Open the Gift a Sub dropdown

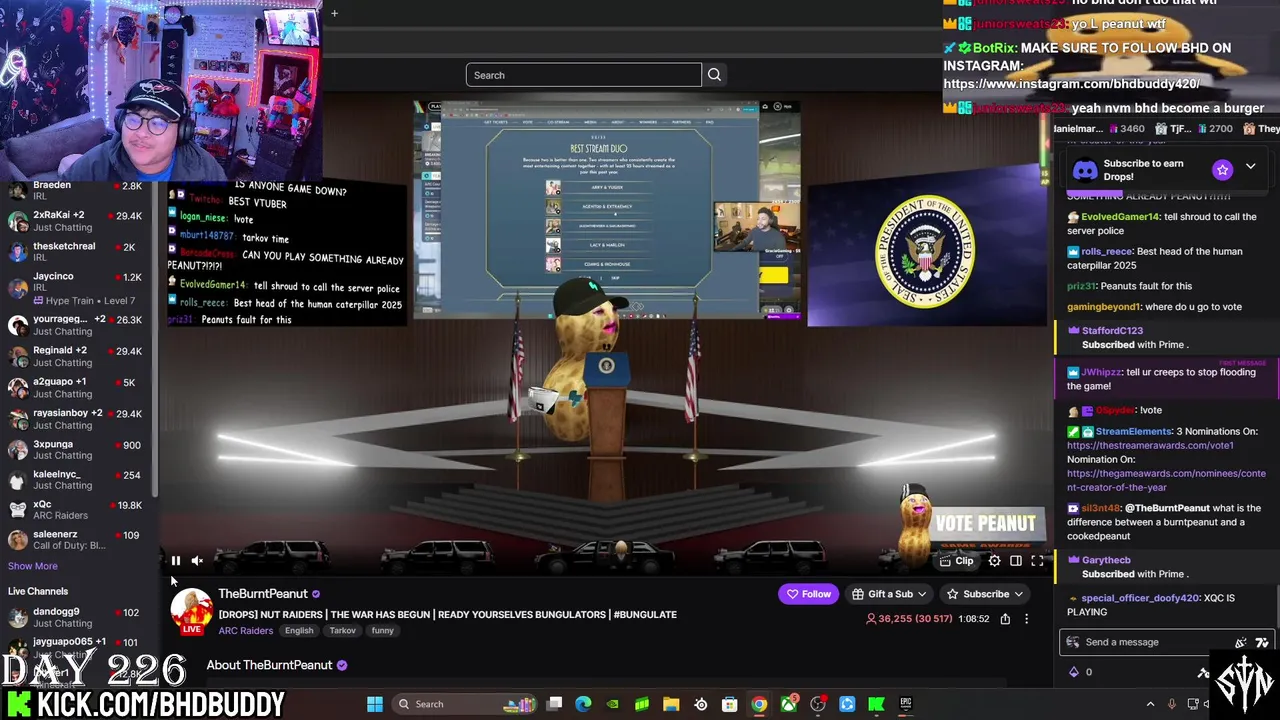pos(889,594)
